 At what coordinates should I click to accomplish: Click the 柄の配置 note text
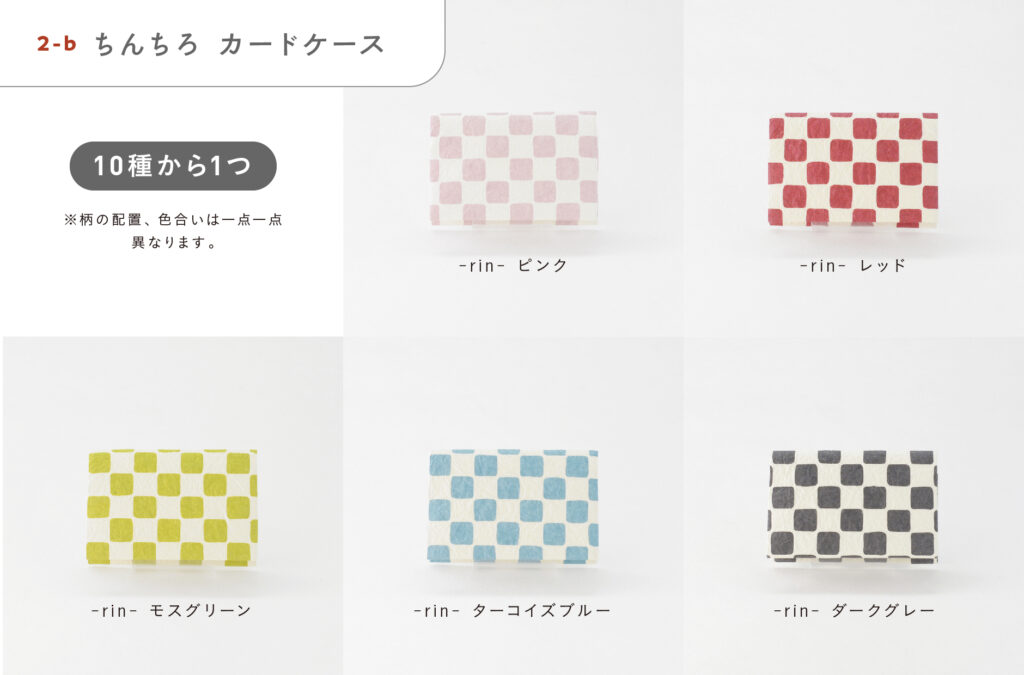coord(173,219)
